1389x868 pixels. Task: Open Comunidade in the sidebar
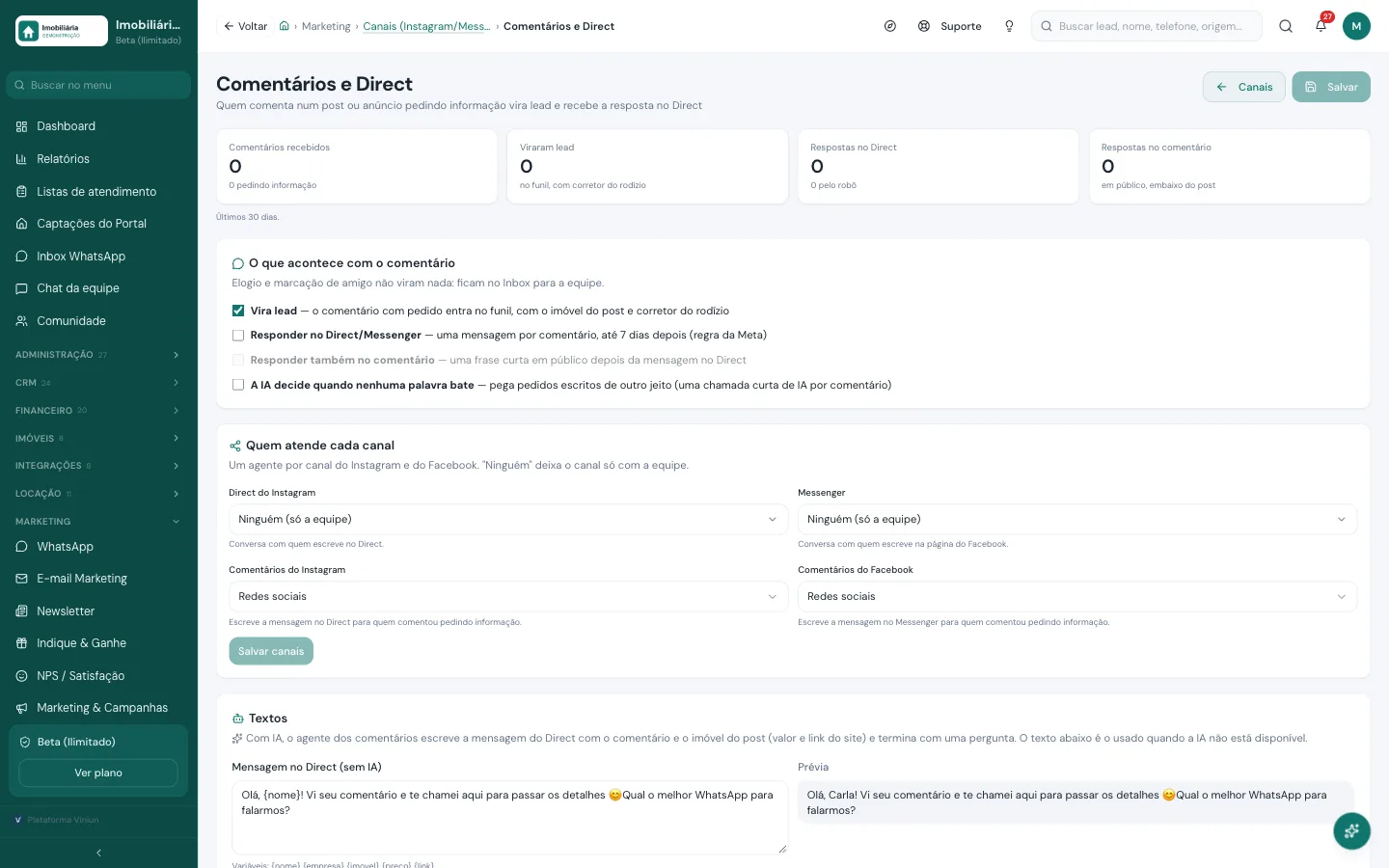[98, 321]
